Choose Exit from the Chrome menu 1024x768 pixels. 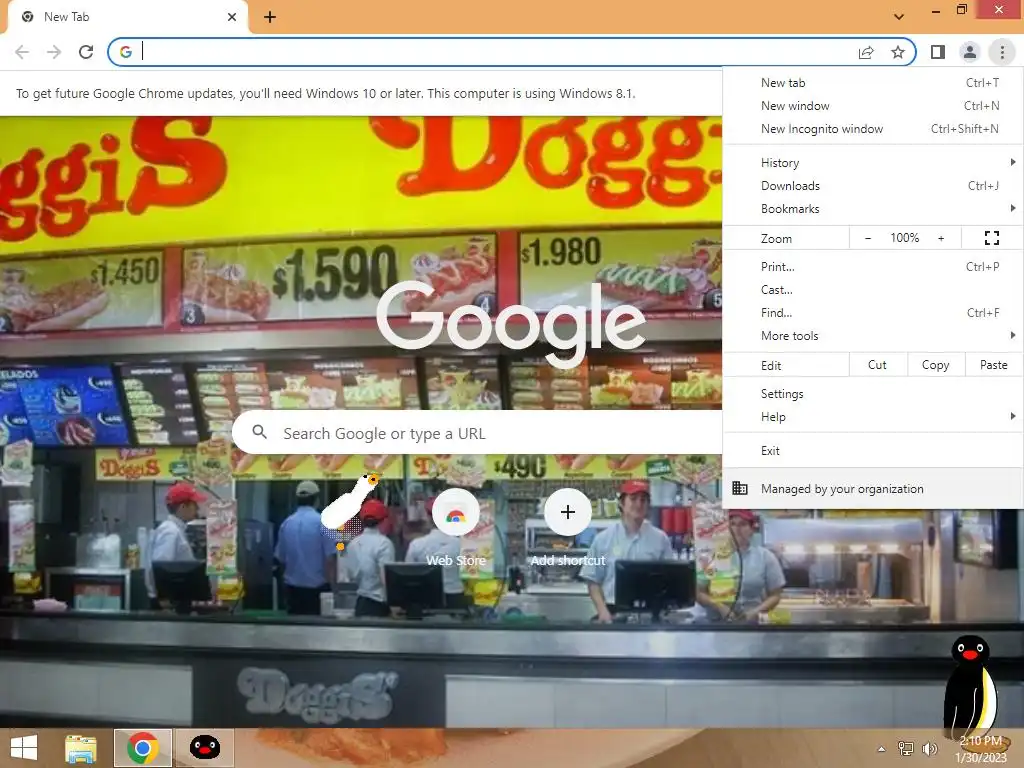coord(873,451)
